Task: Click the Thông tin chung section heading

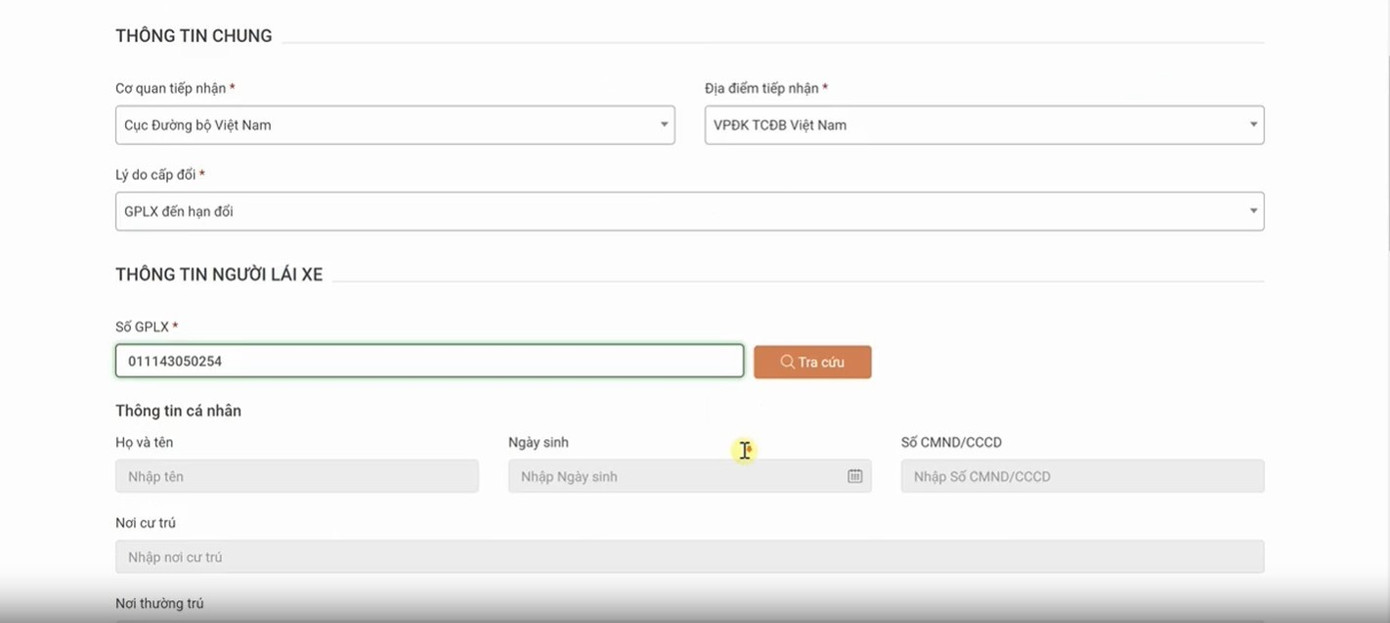Action: click(194, 36)
